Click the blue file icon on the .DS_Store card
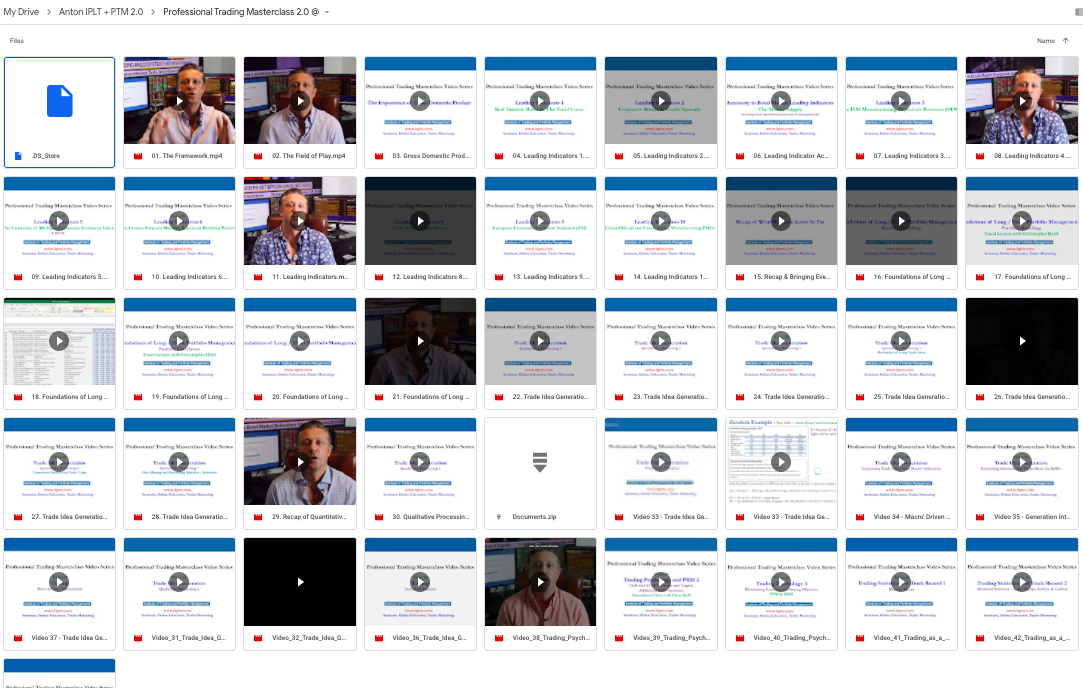The height and width of the screenshot is (688, 1083). [58, 100]
